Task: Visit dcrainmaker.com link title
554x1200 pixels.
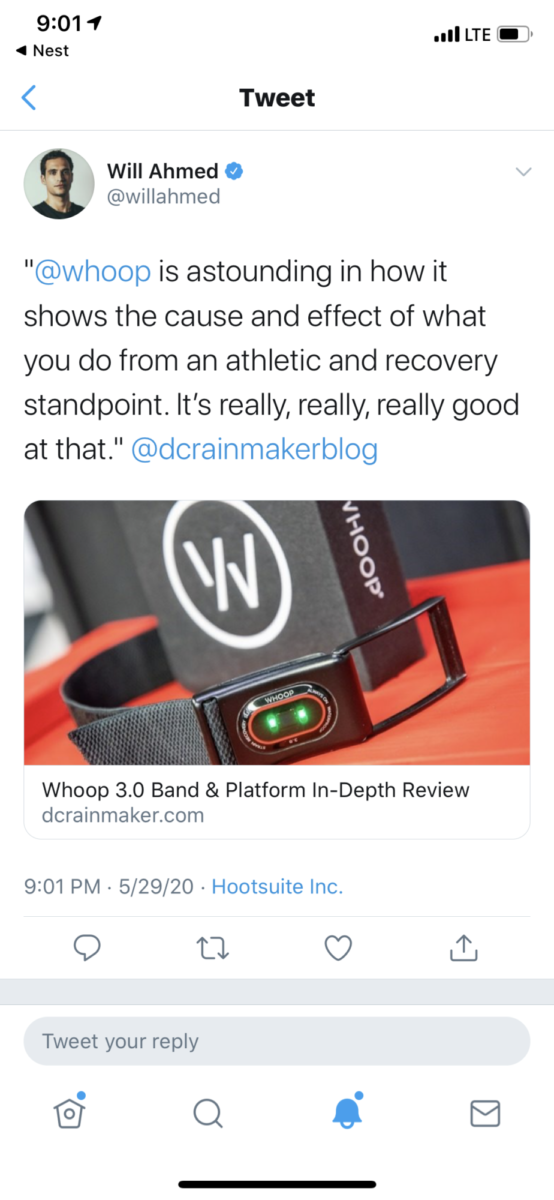Action: (x=256, y=790)
